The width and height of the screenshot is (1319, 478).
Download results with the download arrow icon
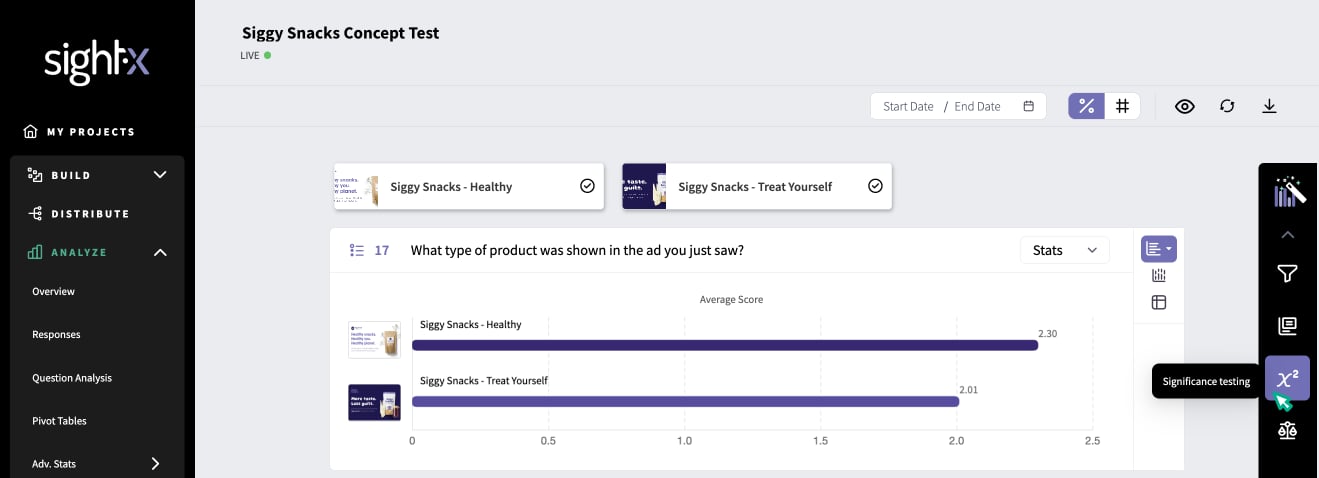click(1269, 106)
